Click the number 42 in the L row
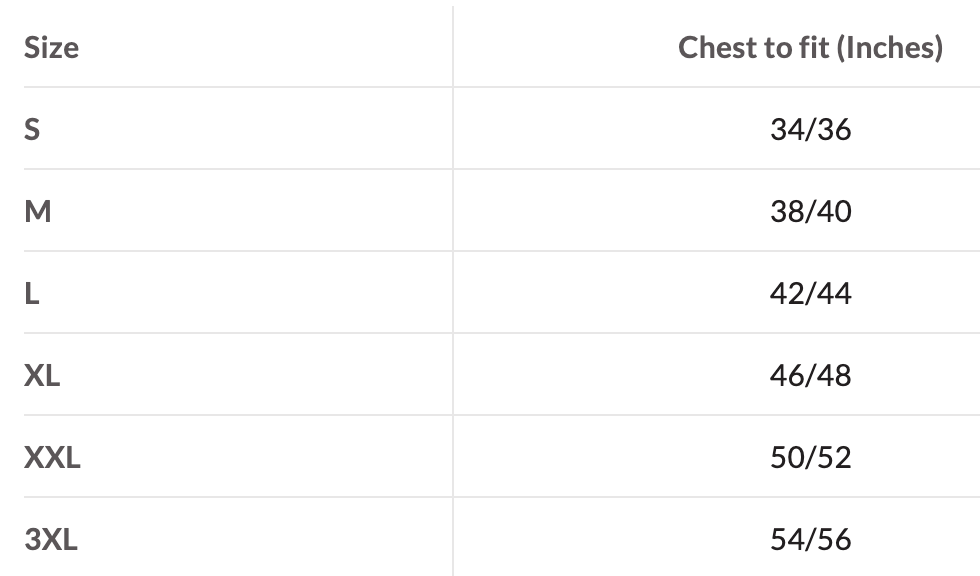The height and width of the screenshot is (576, 980). [x=788, y=293]
